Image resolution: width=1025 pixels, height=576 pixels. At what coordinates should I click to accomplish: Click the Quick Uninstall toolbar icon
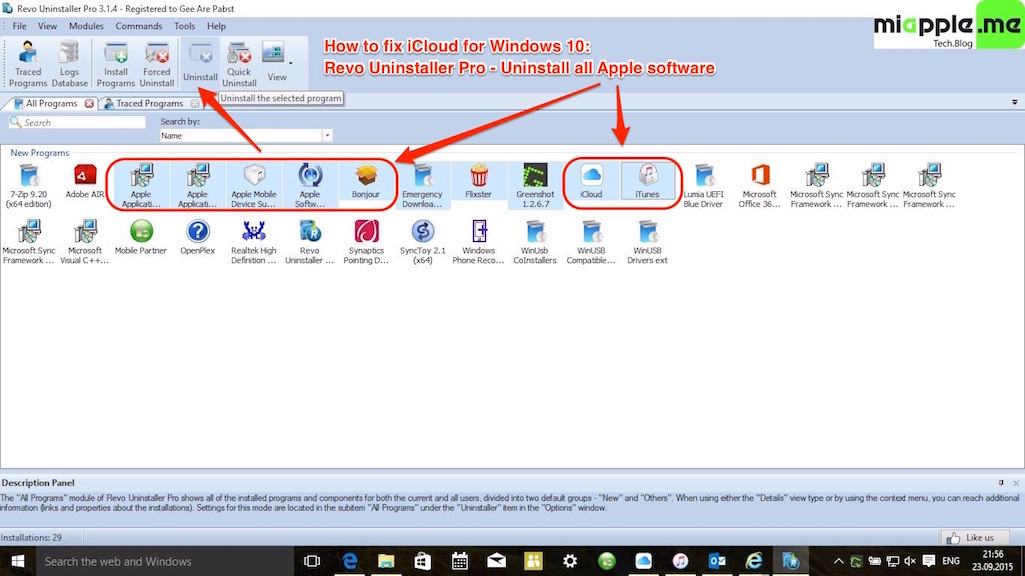coord(239,63)
